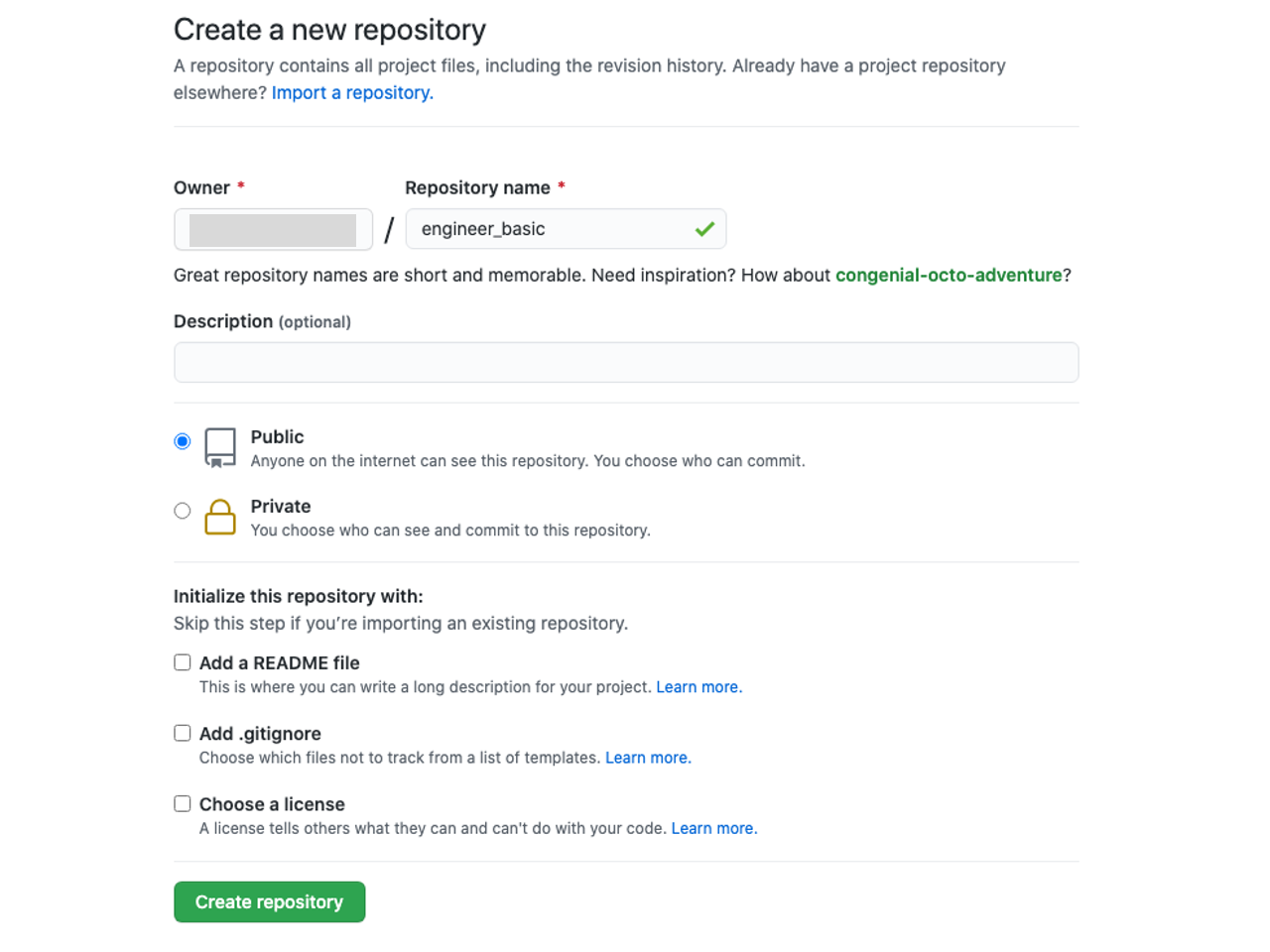The height and width of the screenshot is (952, 1270).
Task: Use suggested name congenial-octo-adventure
Action: coord(949,275)
